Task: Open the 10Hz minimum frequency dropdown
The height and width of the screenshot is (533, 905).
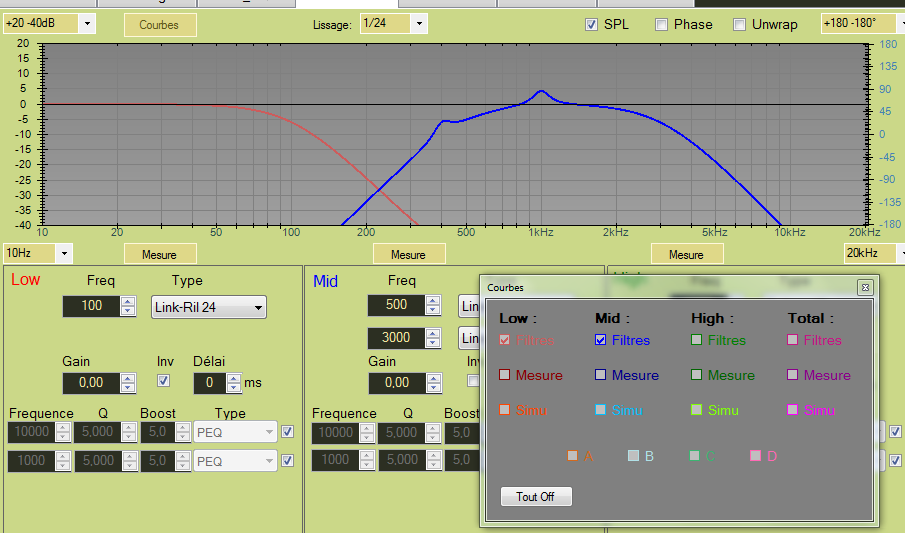Action: tap(64, 254)
